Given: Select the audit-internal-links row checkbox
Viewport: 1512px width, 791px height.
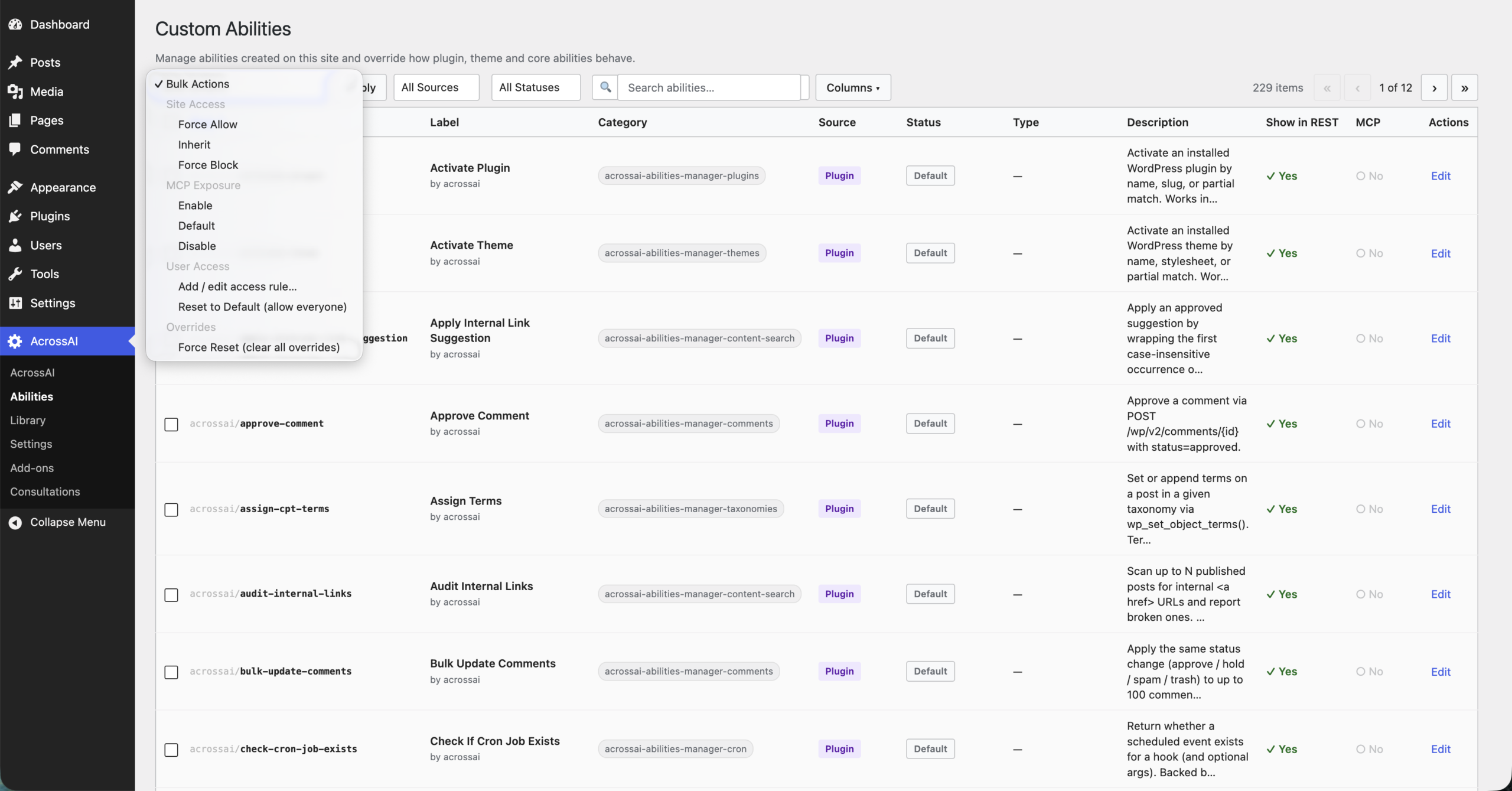Looking at the screenshot, I should point(171,594).
